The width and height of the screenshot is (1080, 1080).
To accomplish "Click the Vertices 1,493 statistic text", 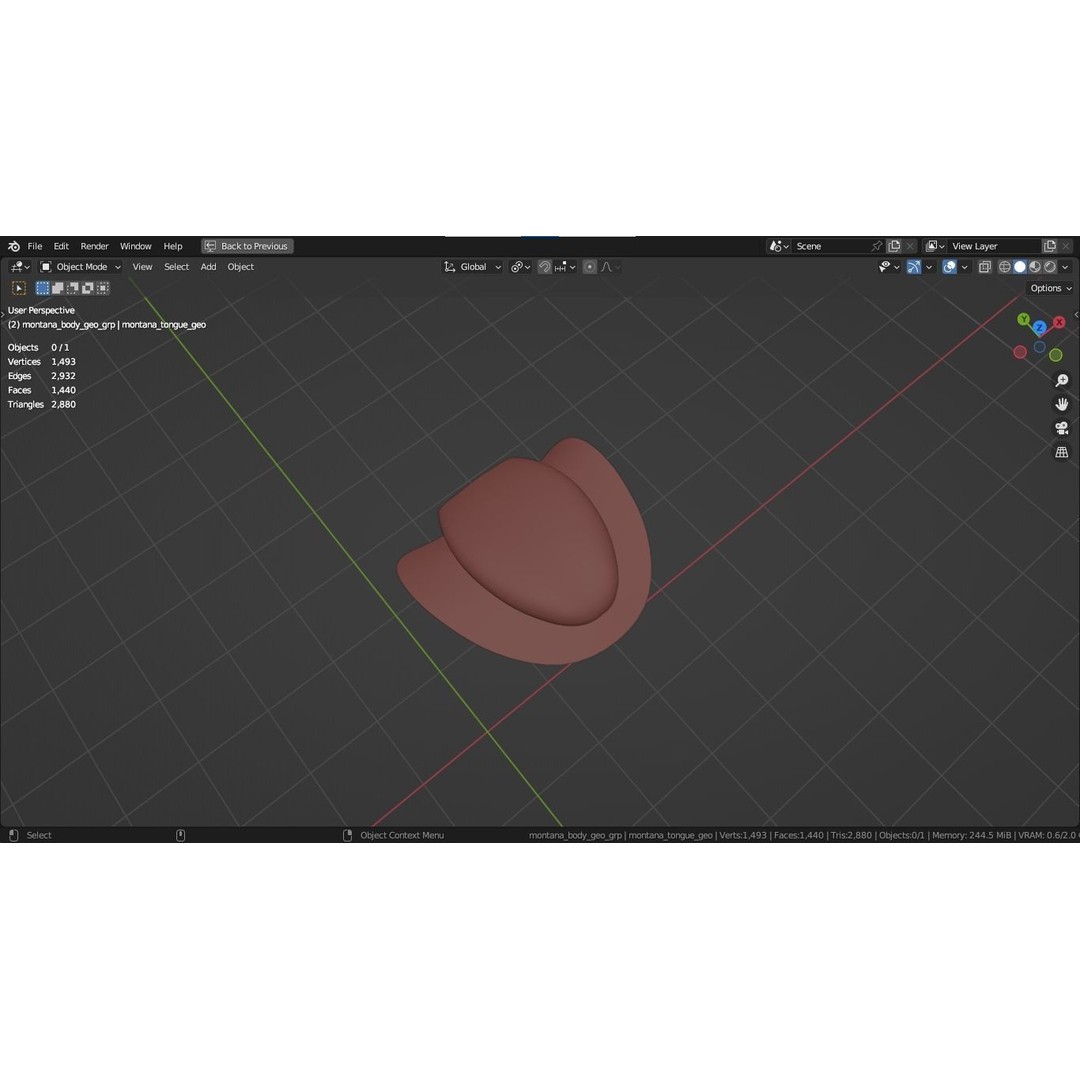I will point(41,362).
